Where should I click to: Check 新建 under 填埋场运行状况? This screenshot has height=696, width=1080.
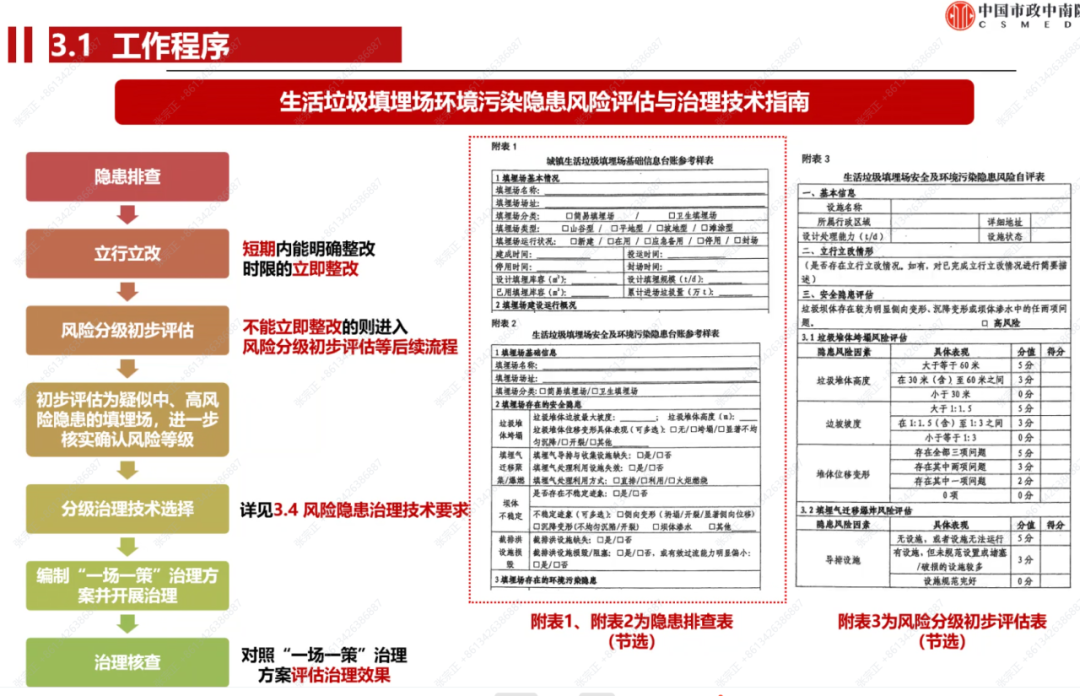pos(572,240)
